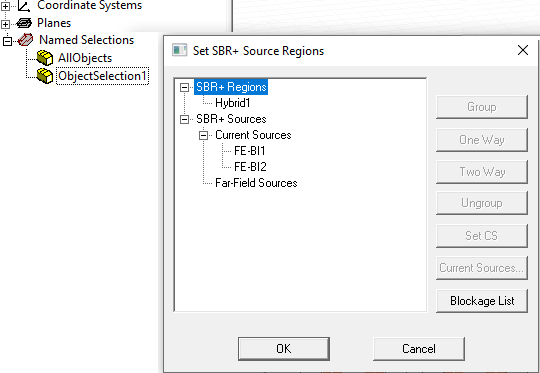Click the yellow ObjectSelection1 icon
Screen dimensions: 540x373
[45, 75]
